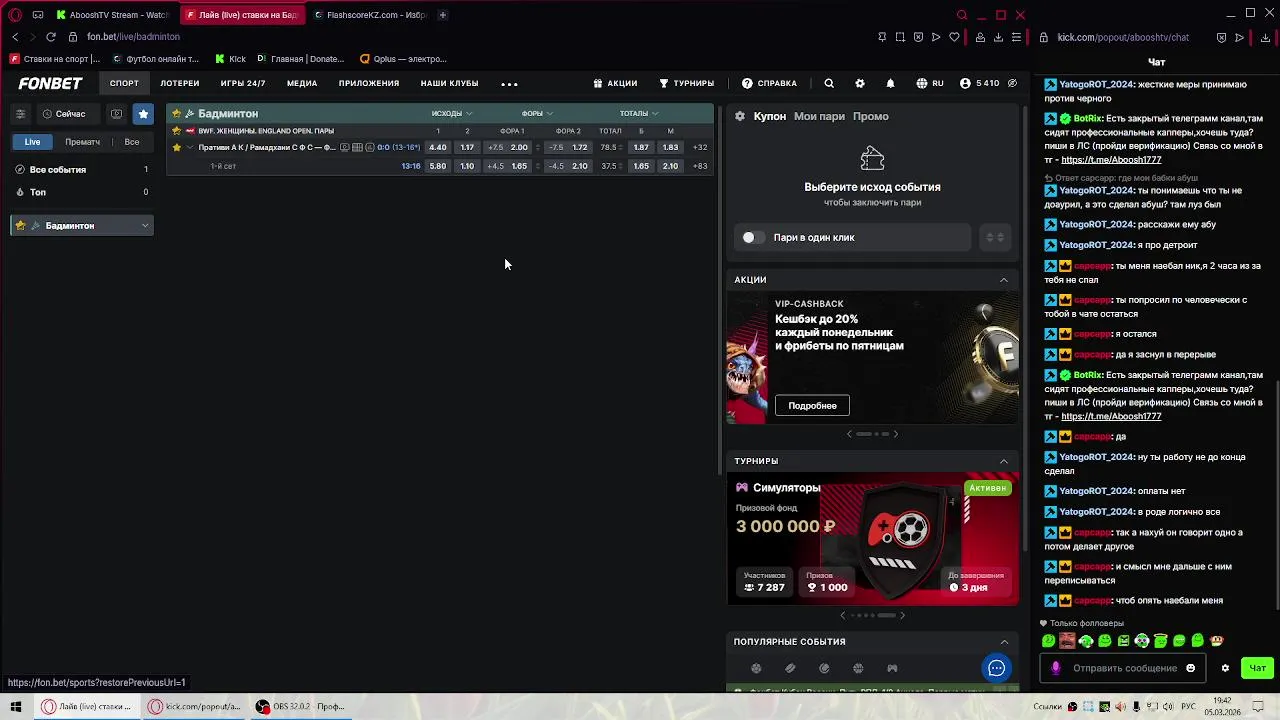Screen dimensions: 1280x720
Task: Click the Подробнее button on cashback banner
Action: (812, 406)
